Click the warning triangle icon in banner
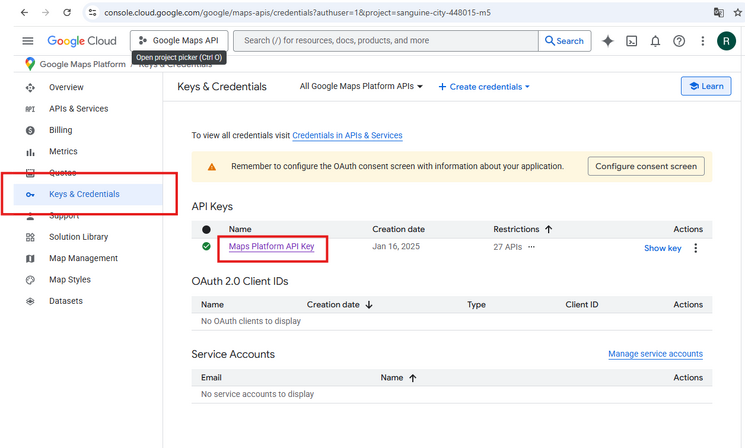This screenshot has width=745, height=448. 212,167
